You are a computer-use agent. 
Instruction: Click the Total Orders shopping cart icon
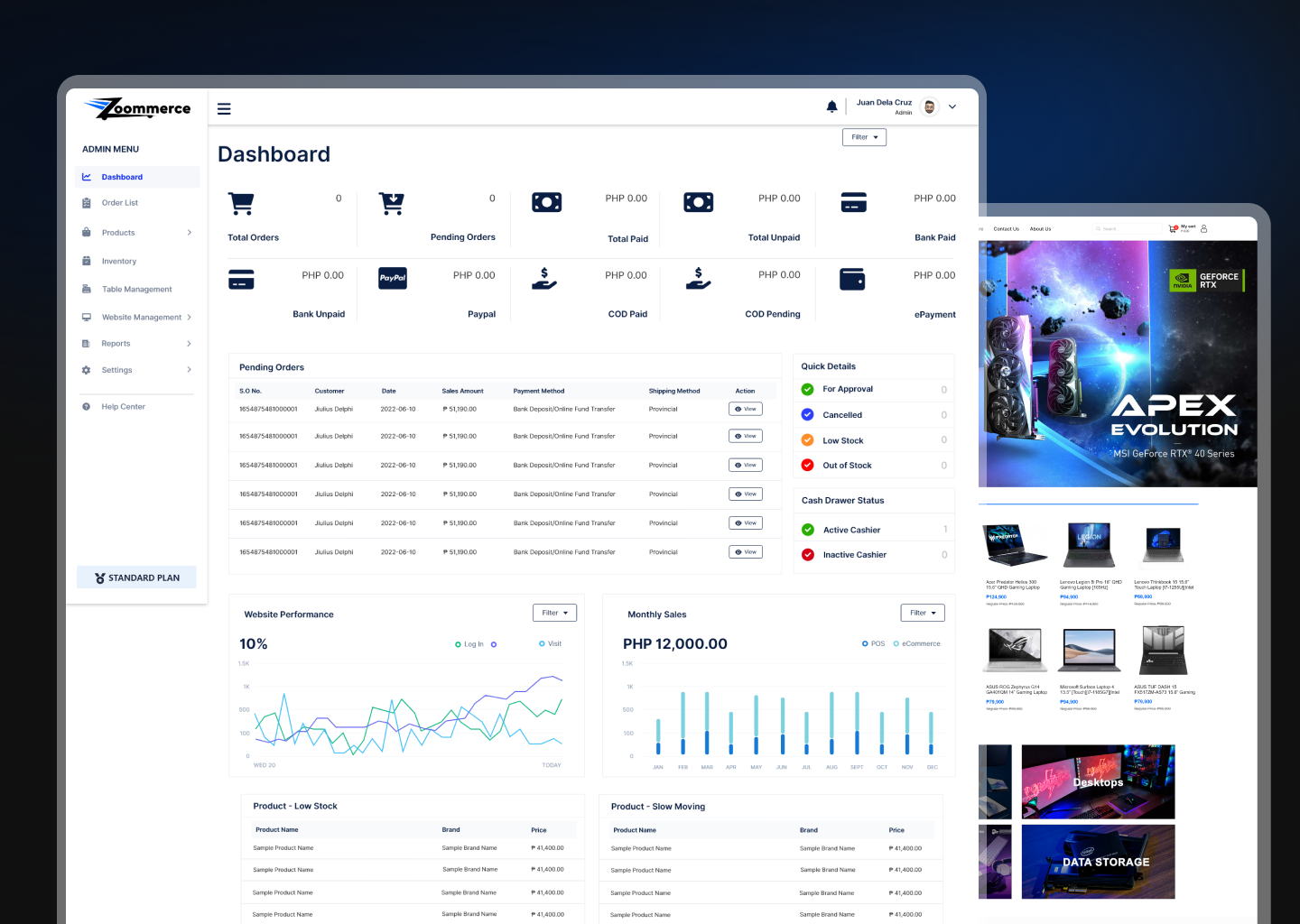coord(241,203)
